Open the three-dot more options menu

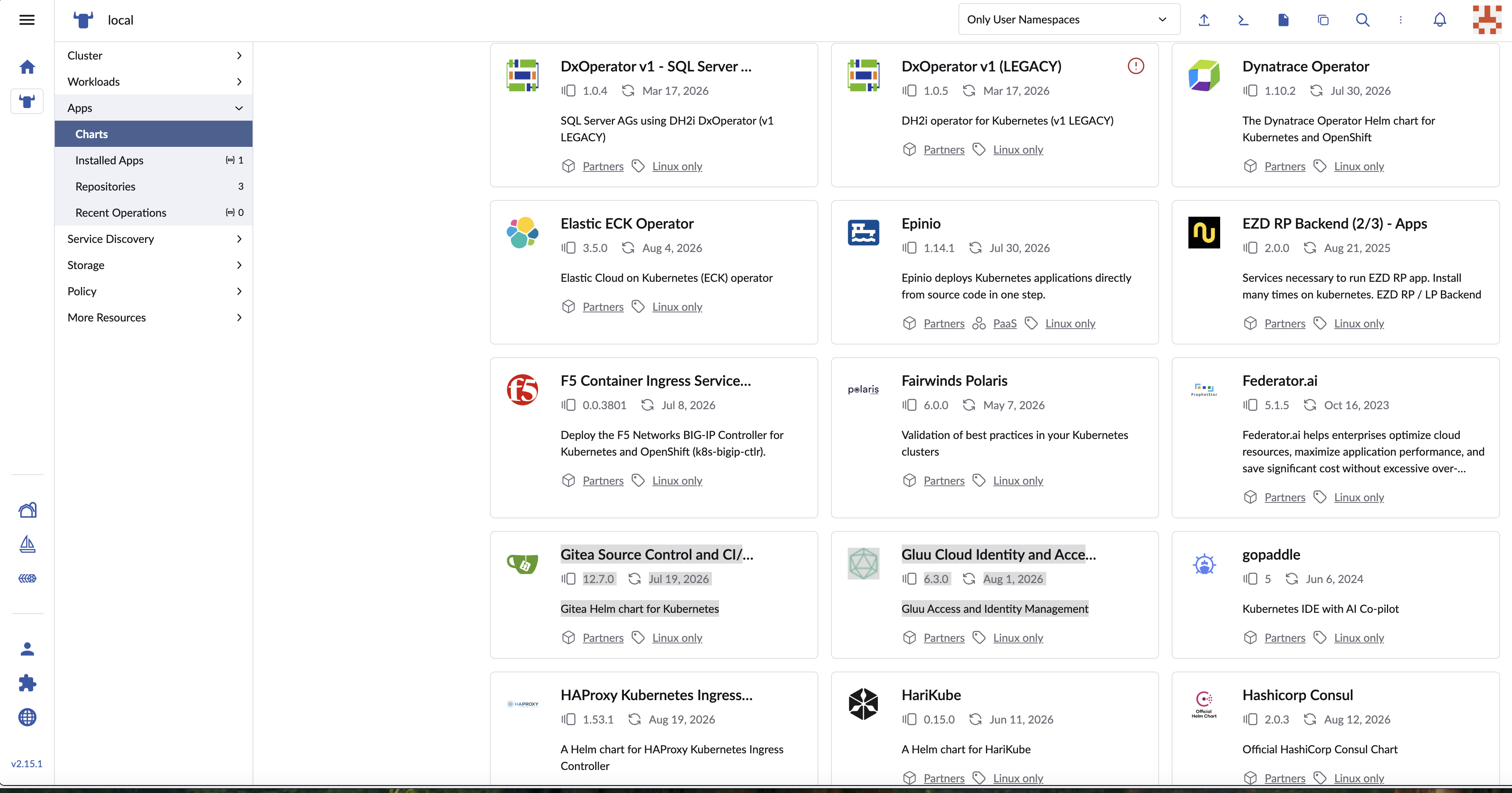coord(1400,20)
